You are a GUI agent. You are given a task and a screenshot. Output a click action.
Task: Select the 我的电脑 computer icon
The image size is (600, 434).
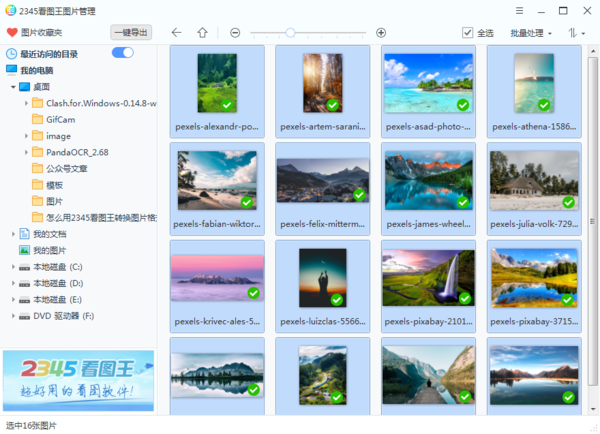pyautogui.click(x=11, y=71)
